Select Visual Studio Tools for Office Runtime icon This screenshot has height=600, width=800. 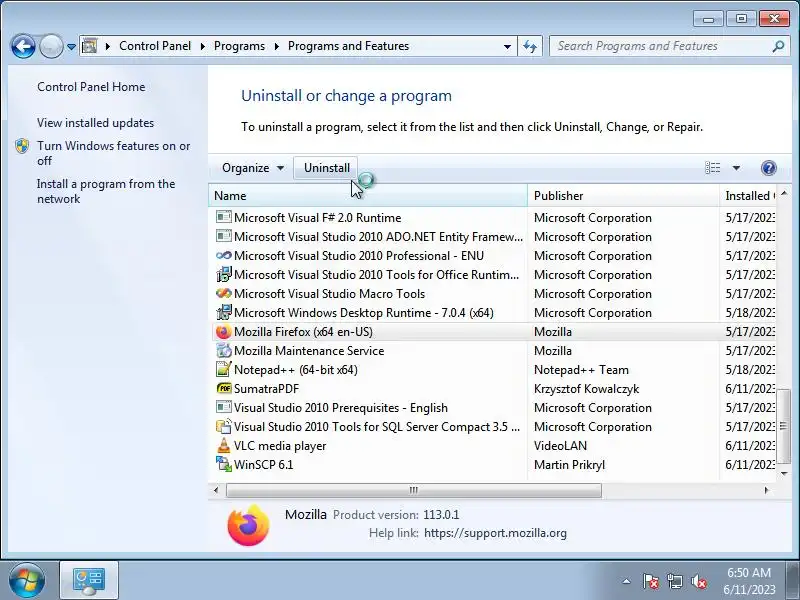[x=223, y=274]
